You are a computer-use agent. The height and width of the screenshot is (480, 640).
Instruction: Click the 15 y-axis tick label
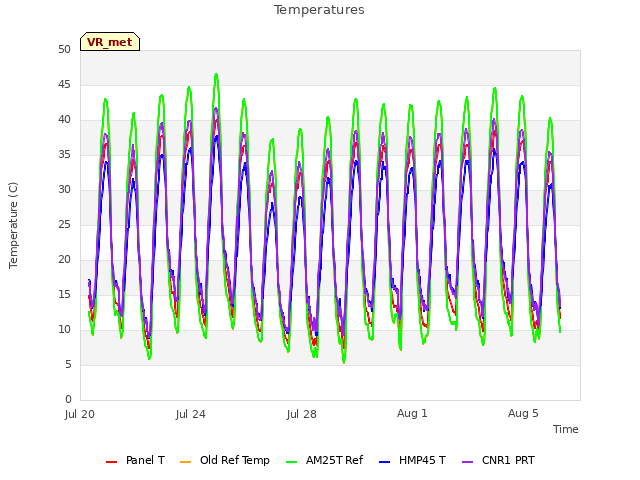64,294
